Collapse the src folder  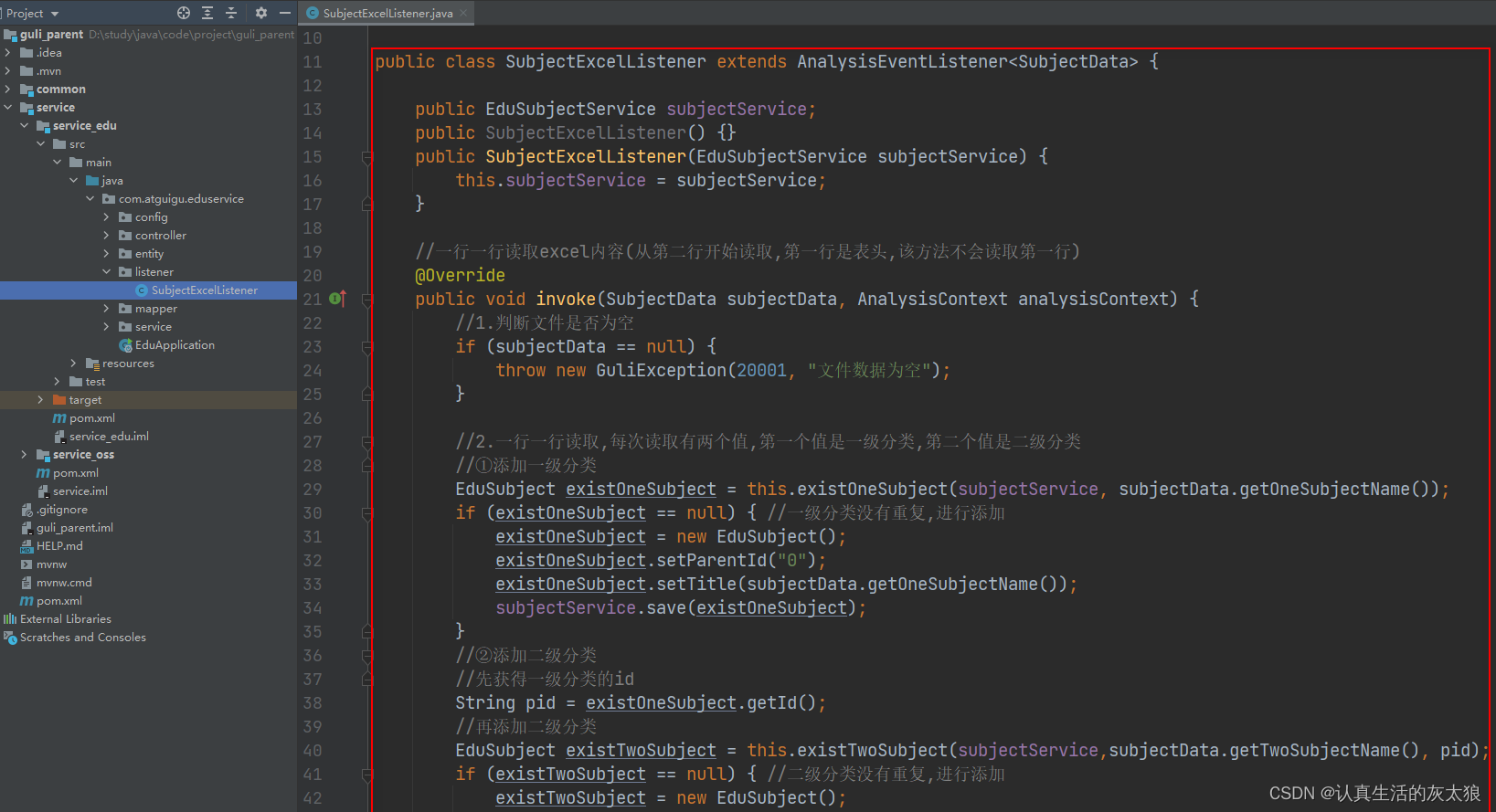pyautogui.click(x=41, y=144)
